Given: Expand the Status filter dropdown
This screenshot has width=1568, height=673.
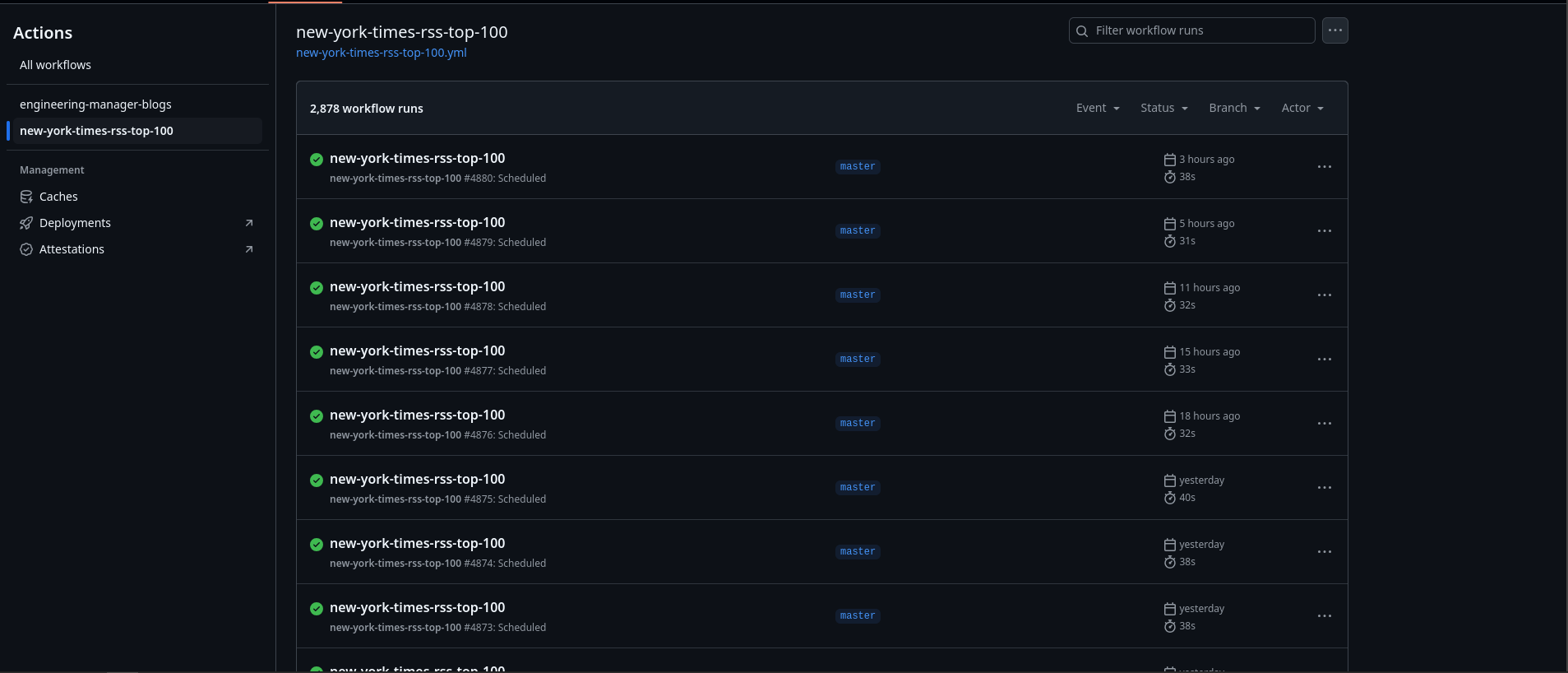Looking at the screenshot, I should tap(1163, 108).
